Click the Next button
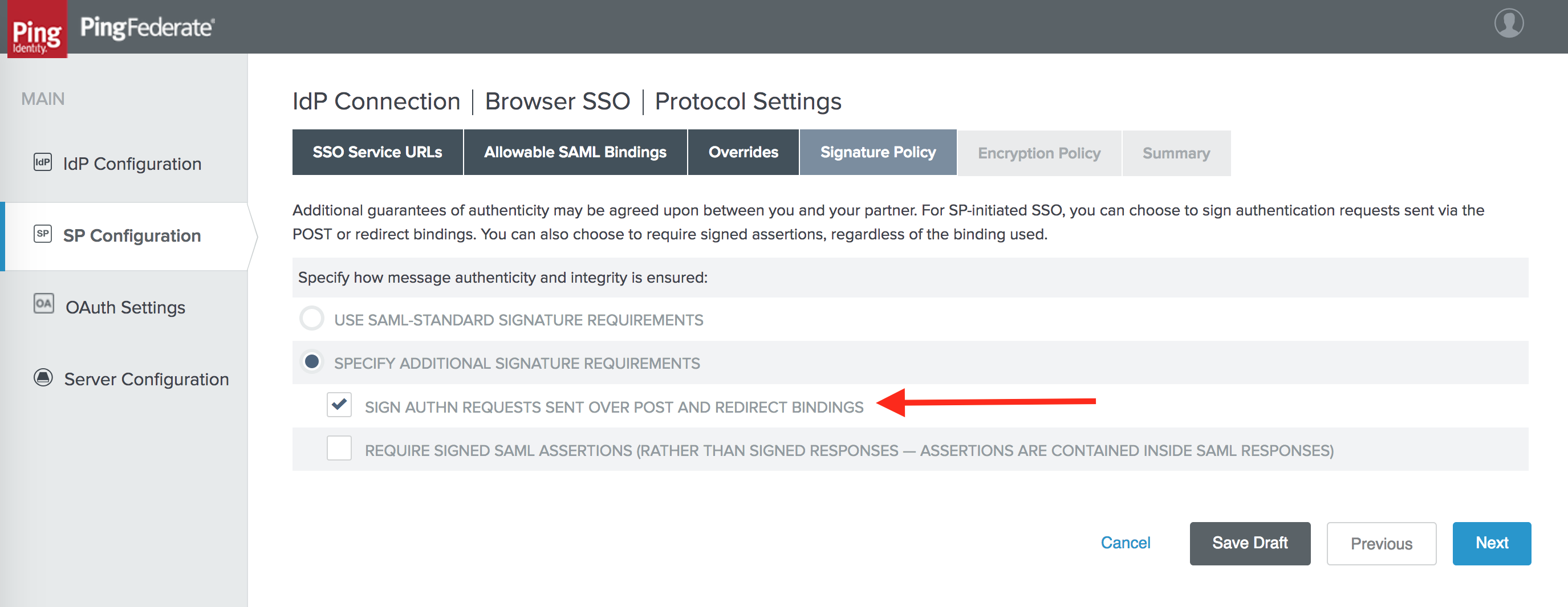 pos(1491,543)
